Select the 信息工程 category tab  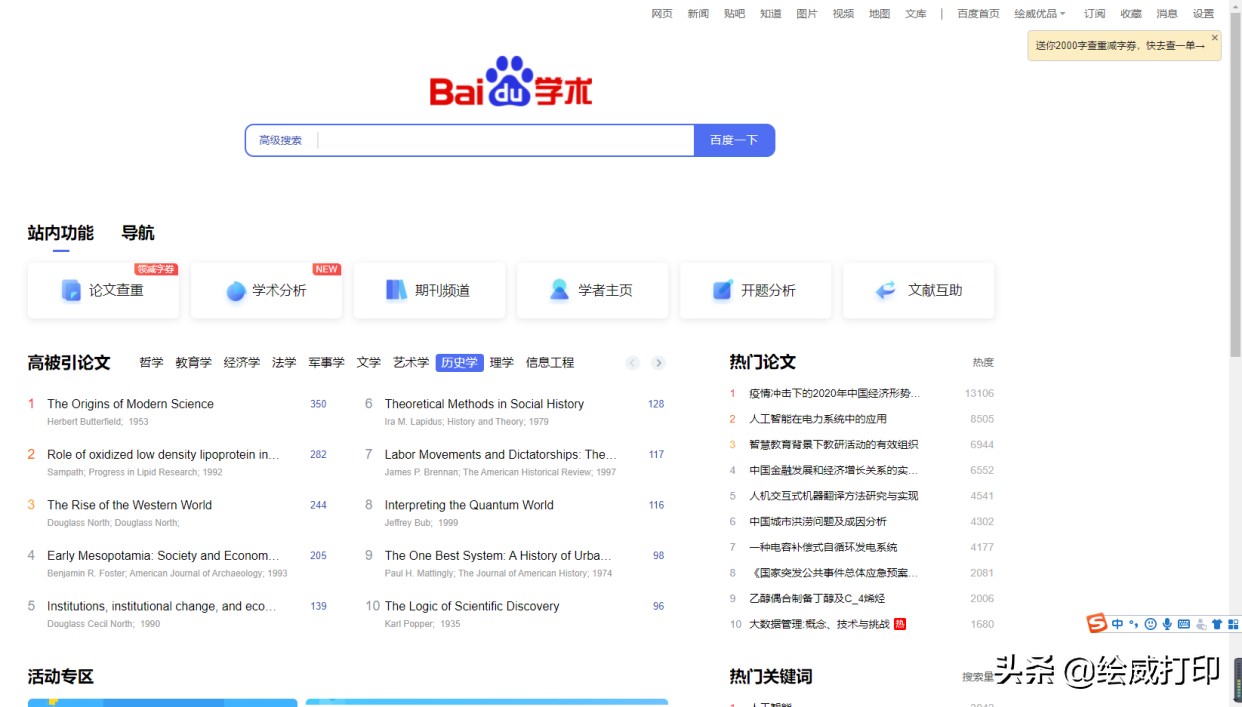point(550,363)
